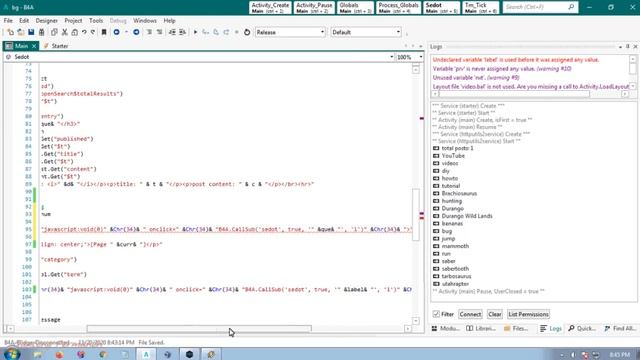Click the Cut scissors icon

[64, 32]
